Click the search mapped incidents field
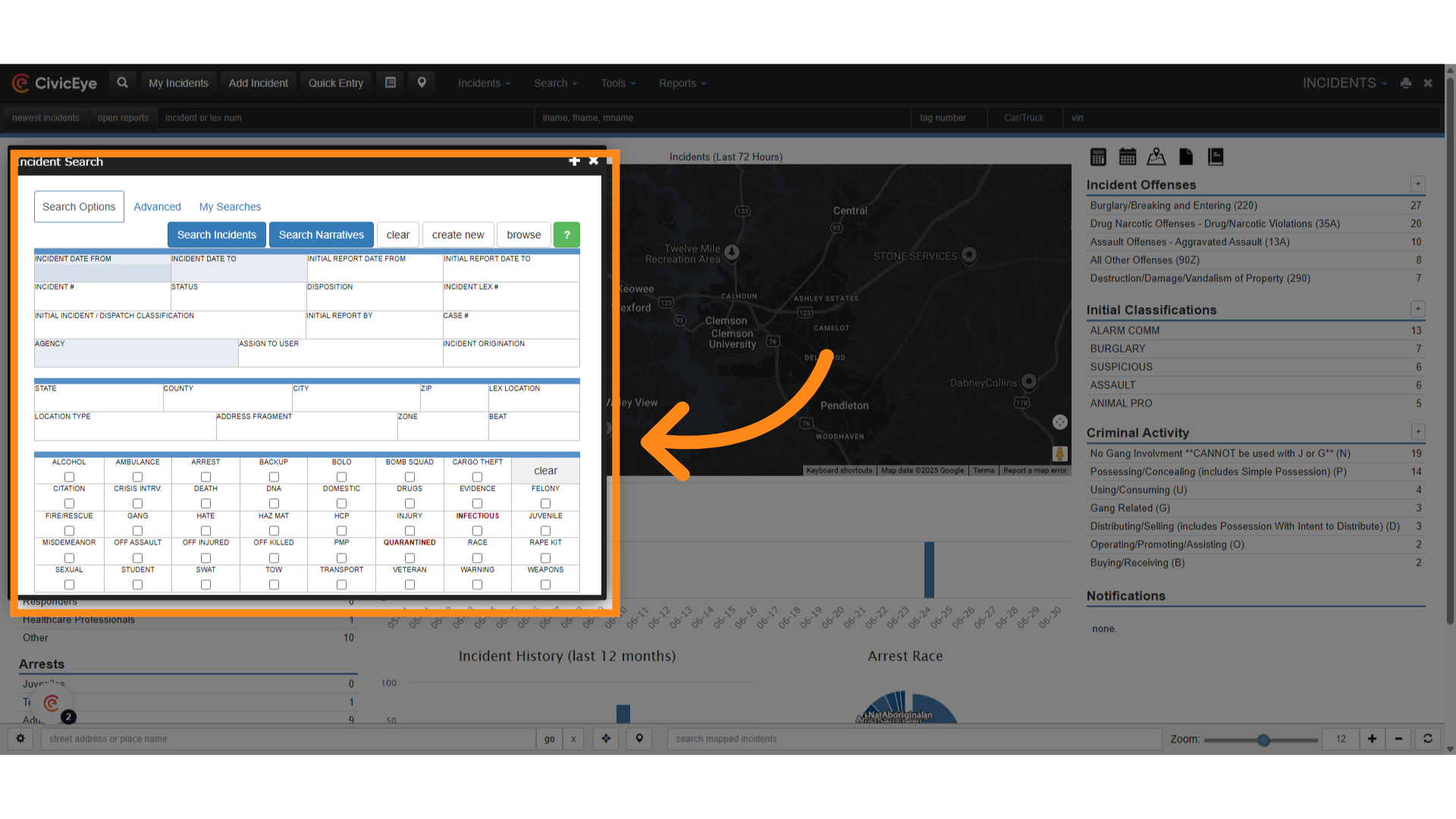The height and width of the screenshot is (819, 1456). [914, 739]
